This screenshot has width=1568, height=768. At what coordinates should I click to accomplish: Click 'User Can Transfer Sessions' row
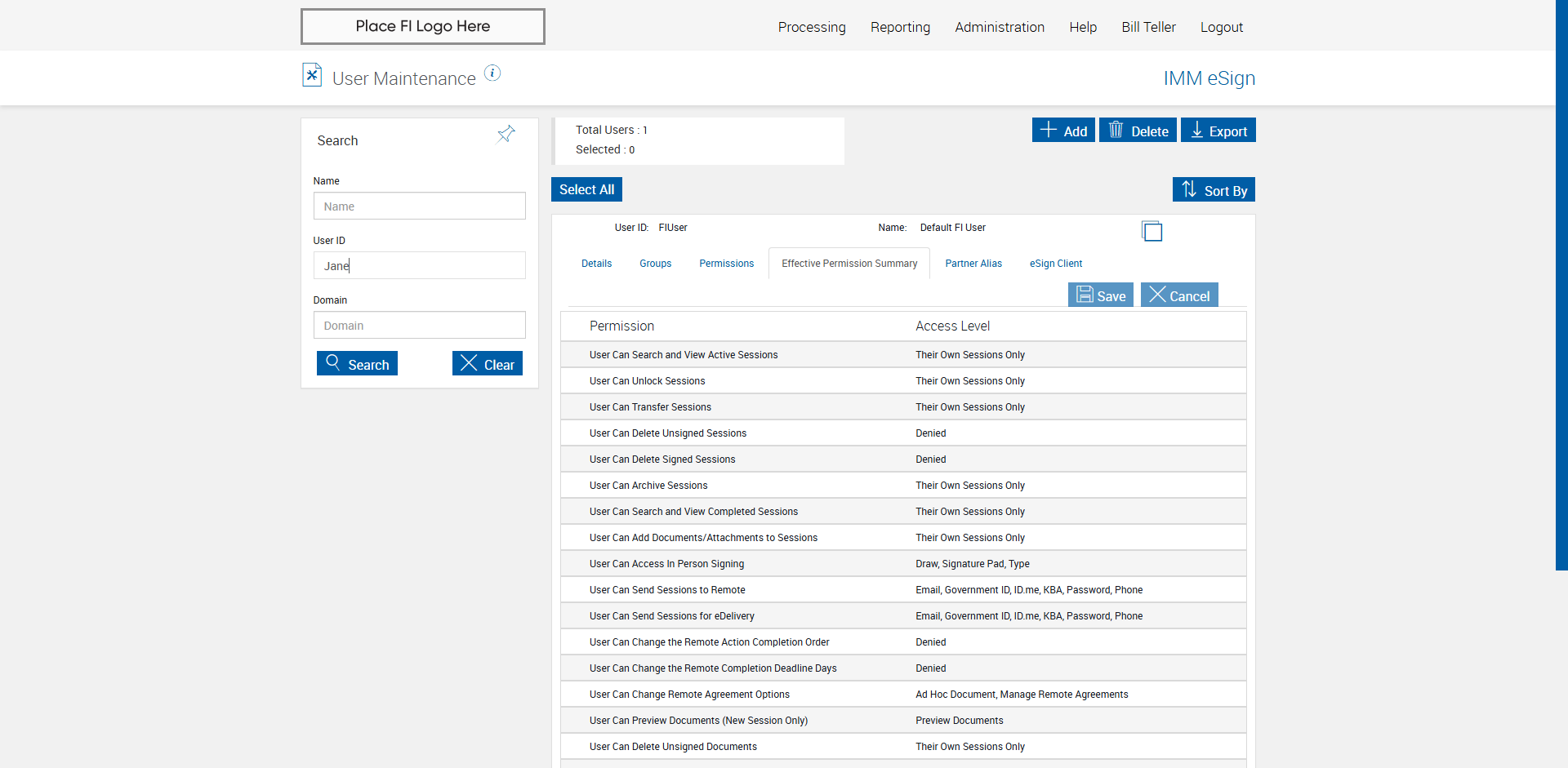903,407
